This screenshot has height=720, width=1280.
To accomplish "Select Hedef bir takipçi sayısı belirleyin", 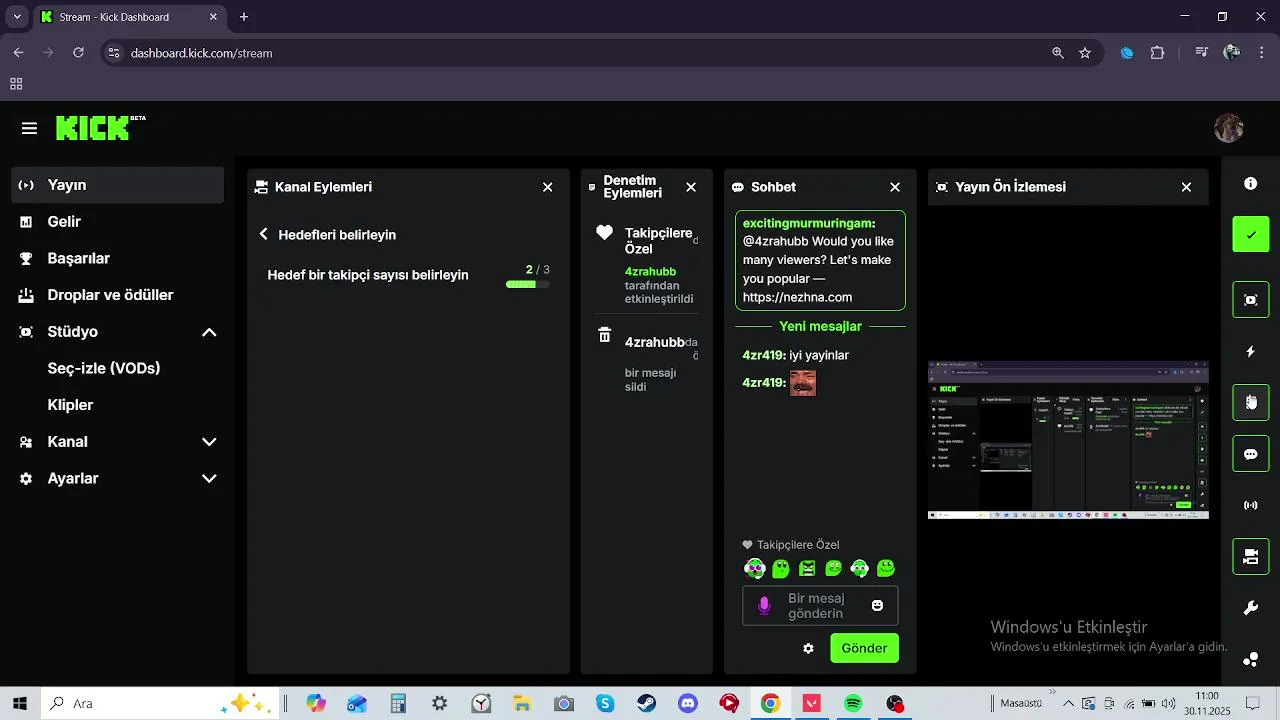I will point(368,275).
